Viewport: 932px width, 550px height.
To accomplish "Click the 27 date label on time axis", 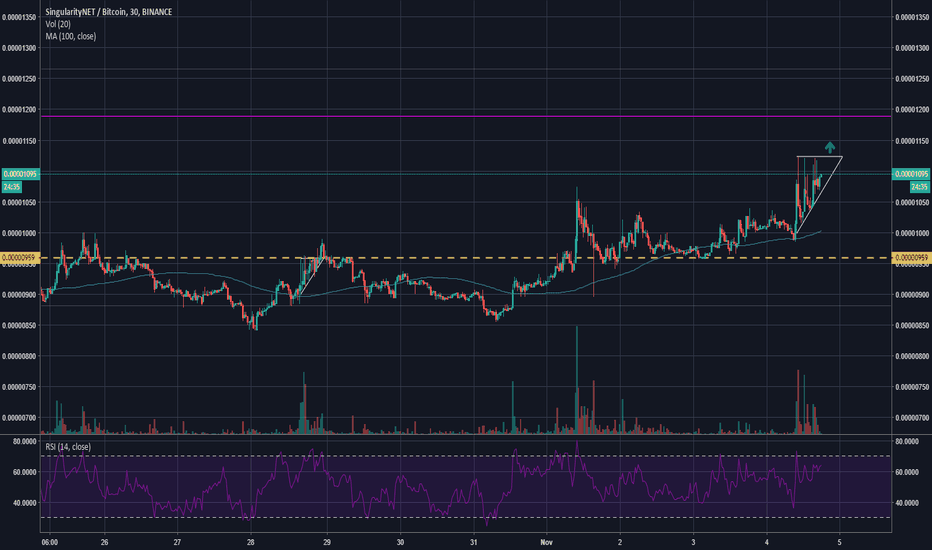I will click(177, 542).
